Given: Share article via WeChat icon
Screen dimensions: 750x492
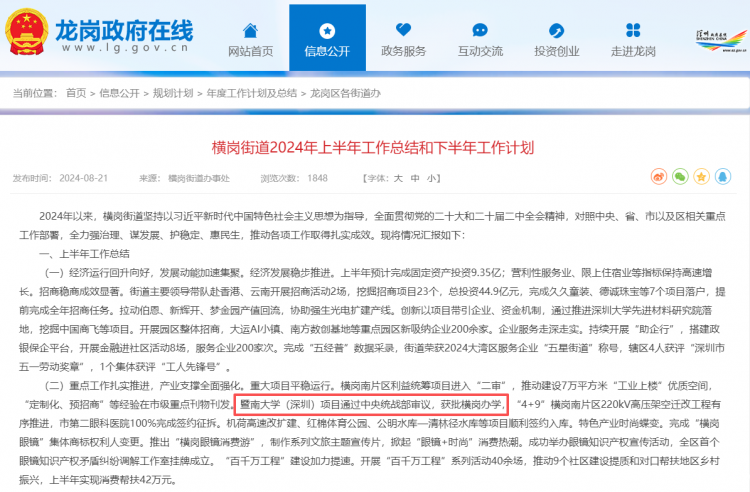Looking at the screenshot, I should click(680, 177).
